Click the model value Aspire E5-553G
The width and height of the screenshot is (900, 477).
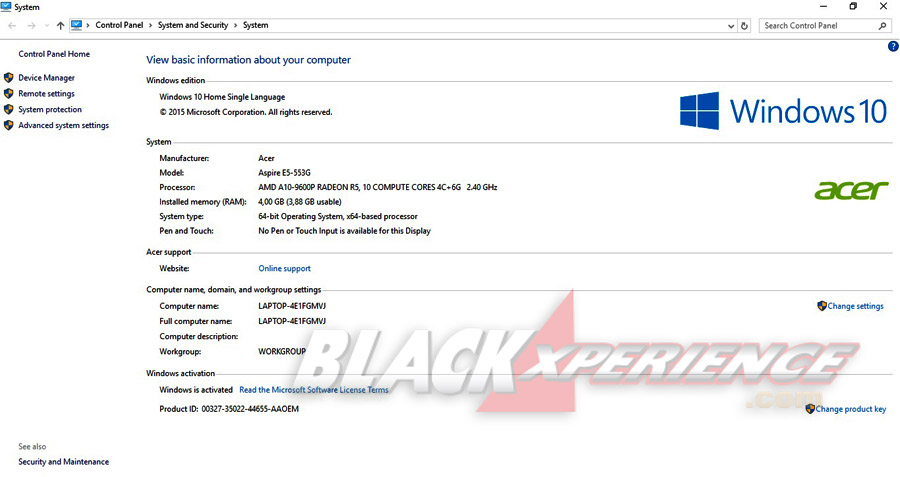[284, 173]
